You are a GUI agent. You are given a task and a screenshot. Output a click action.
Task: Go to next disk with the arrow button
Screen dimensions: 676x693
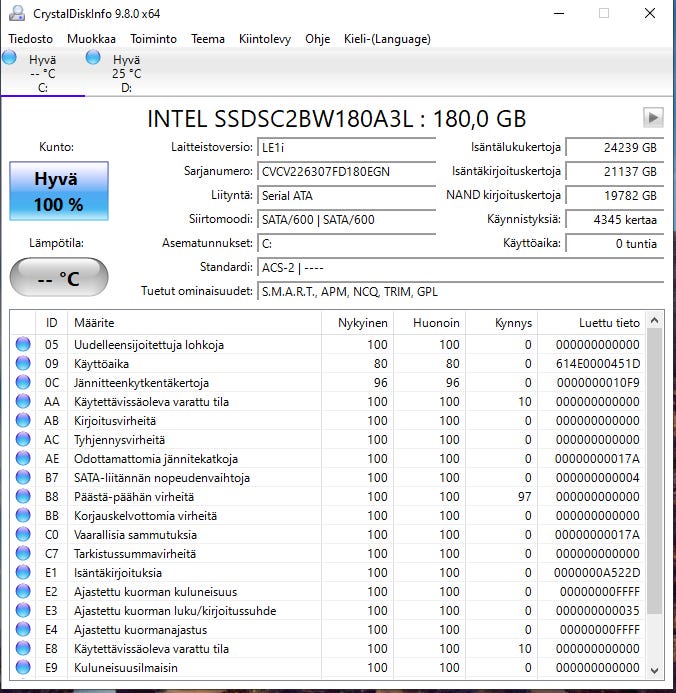653,118
